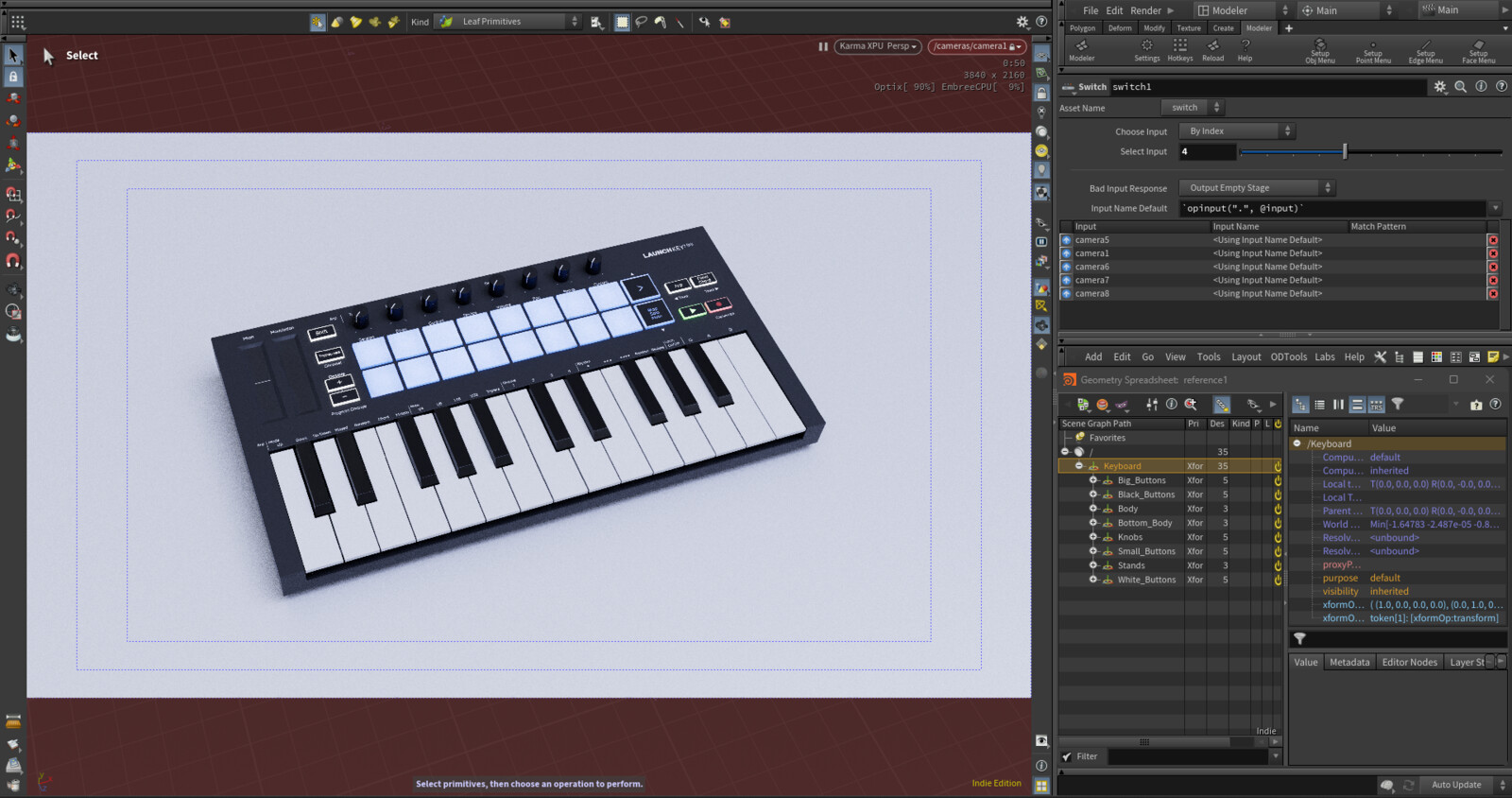Show node info for switch1

click(x=1481, y=86)
